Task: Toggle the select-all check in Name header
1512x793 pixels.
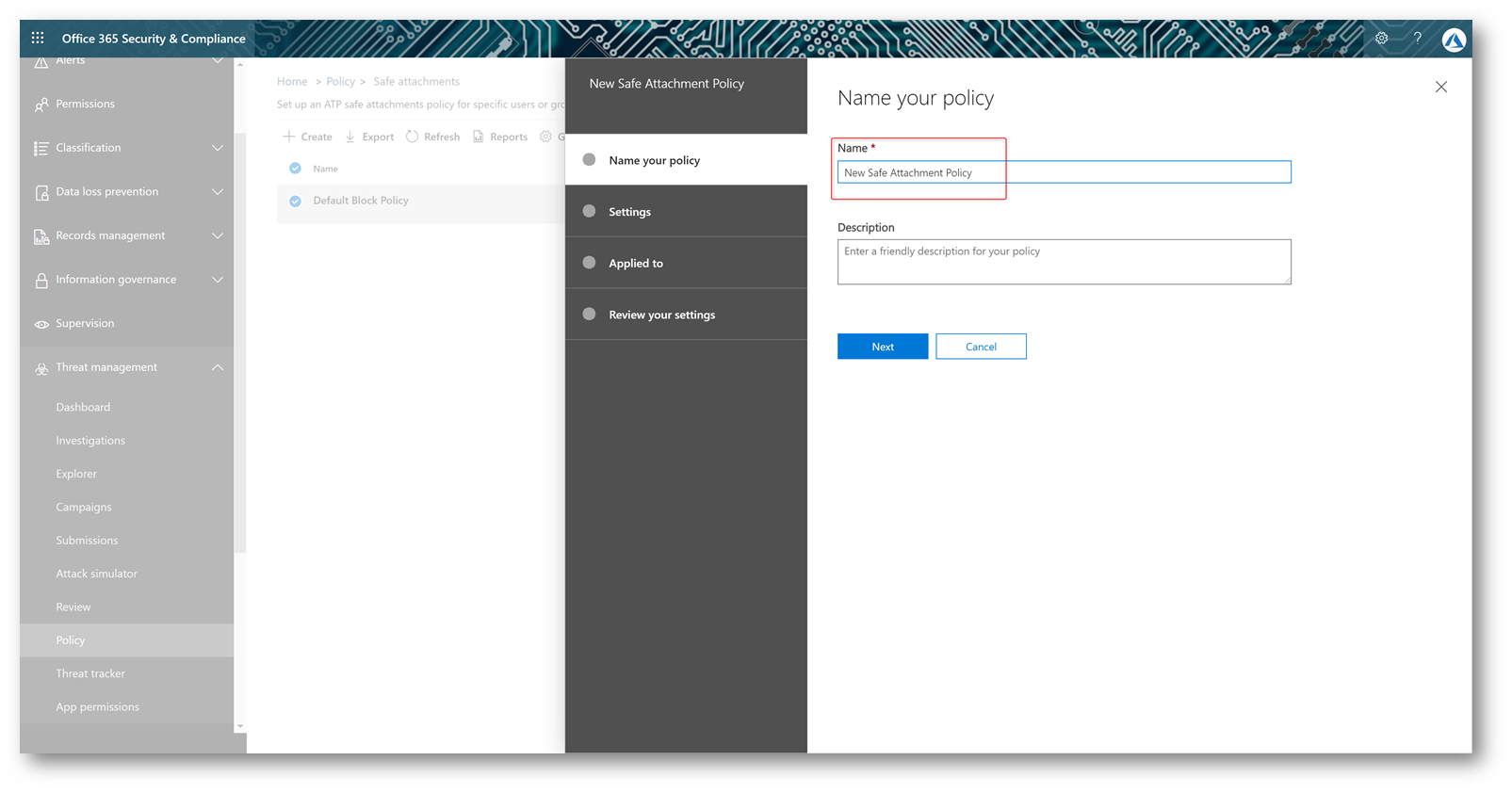Action: (295, 169)
